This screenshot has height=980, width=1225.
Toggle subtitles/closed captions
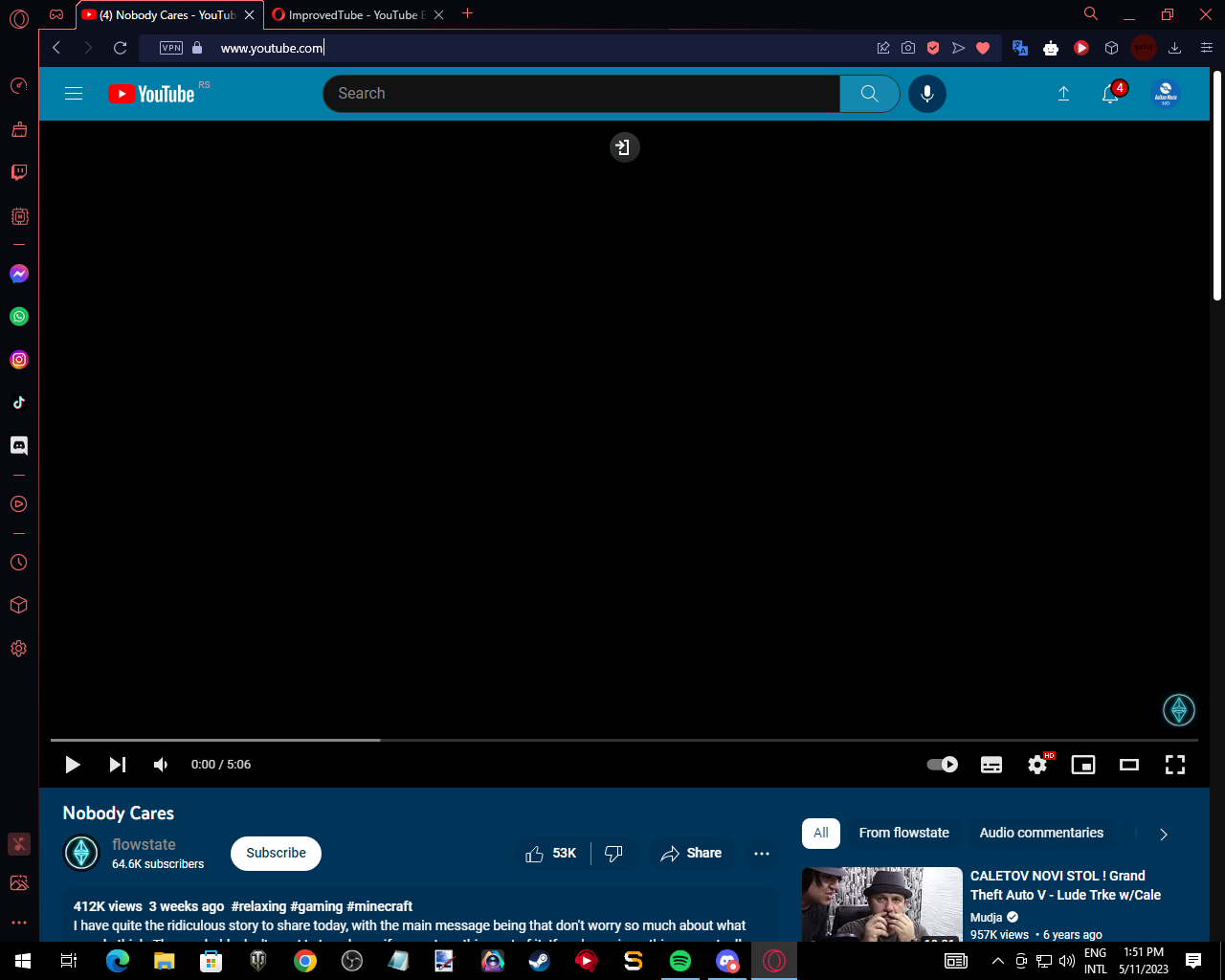pos(991,765)
